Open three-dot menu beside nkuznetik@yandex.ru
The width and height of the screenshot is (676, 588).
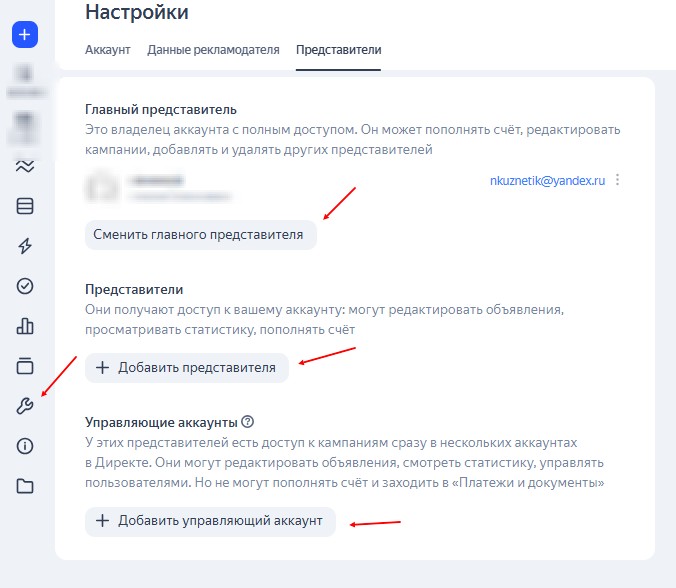coord(617,180)
